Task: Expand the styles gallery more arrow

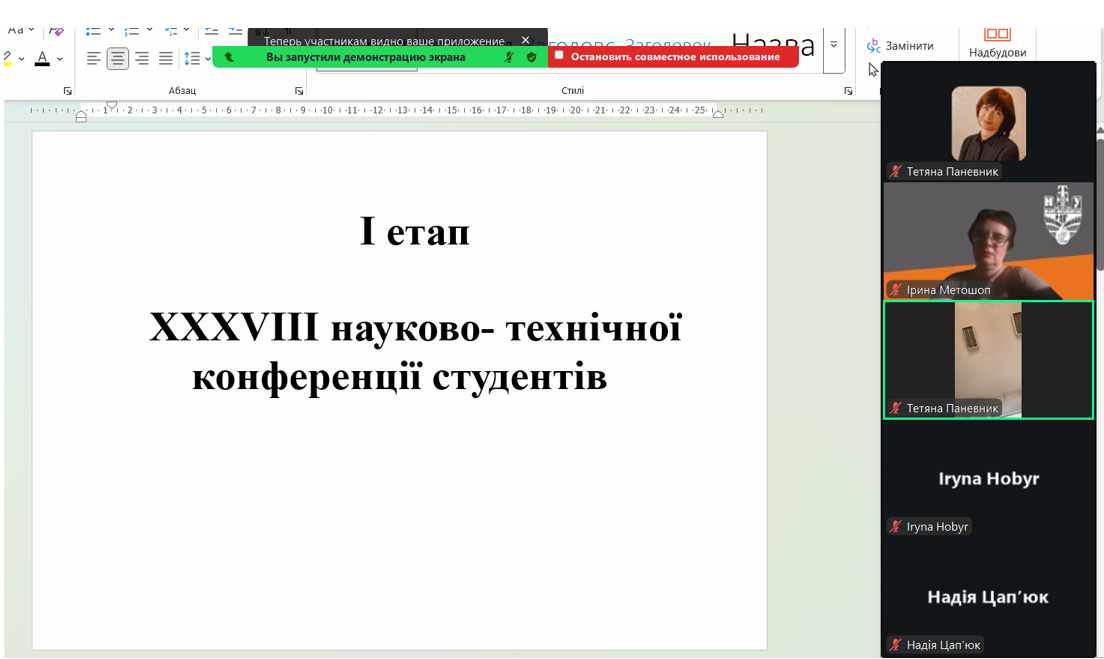Action: click(x=834, y=45)
